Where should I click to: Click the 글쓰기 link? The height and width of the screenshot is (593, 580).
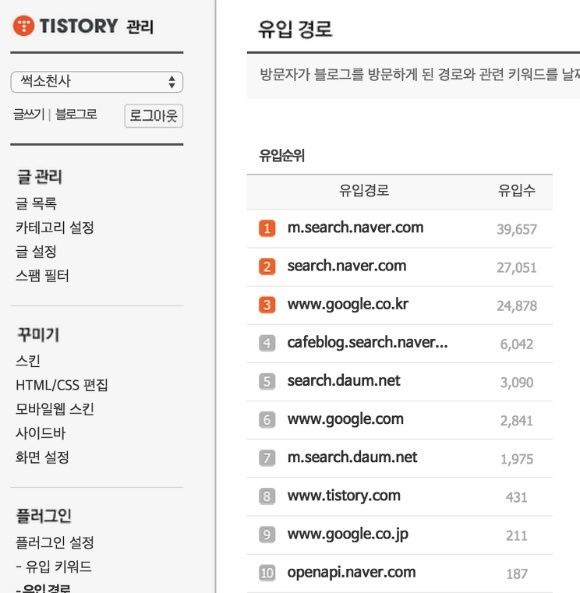(29, 114)
